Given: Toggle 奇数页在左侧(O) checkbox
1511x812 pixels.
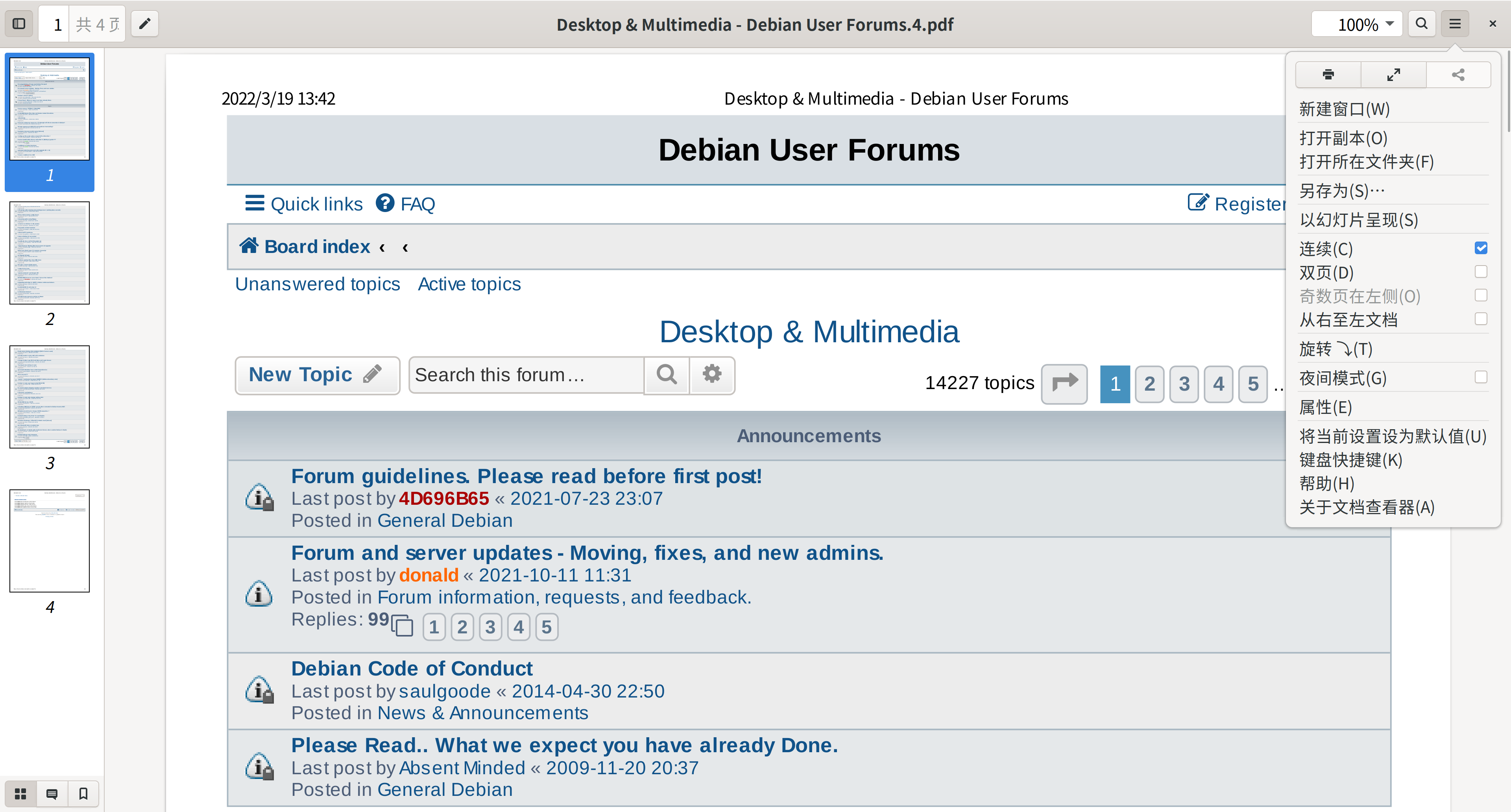Looking at the screenshot, I should [1480, 295].
